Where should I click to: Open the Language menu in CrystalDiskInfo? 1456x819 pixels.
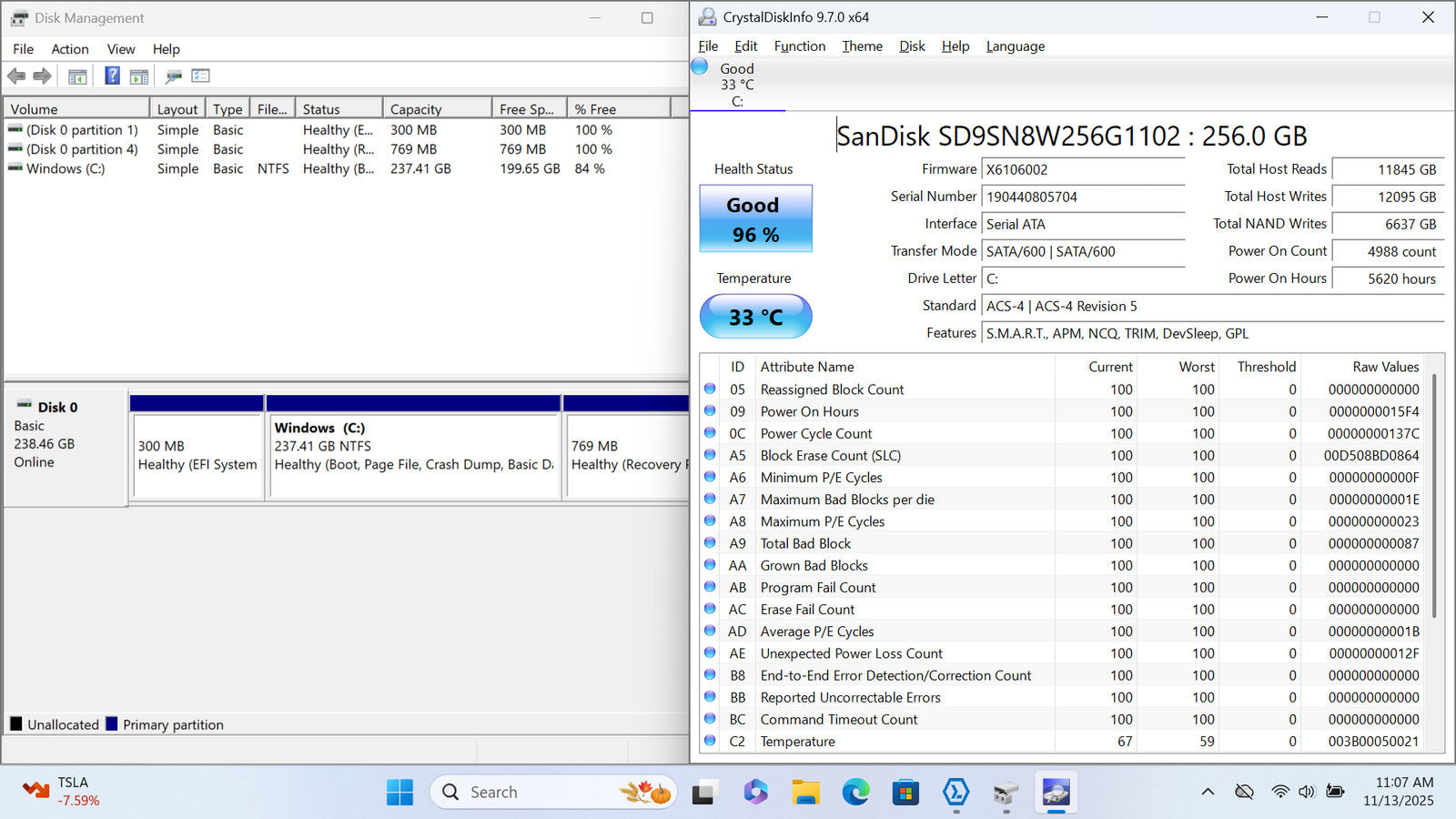[x=1015, y=46]
